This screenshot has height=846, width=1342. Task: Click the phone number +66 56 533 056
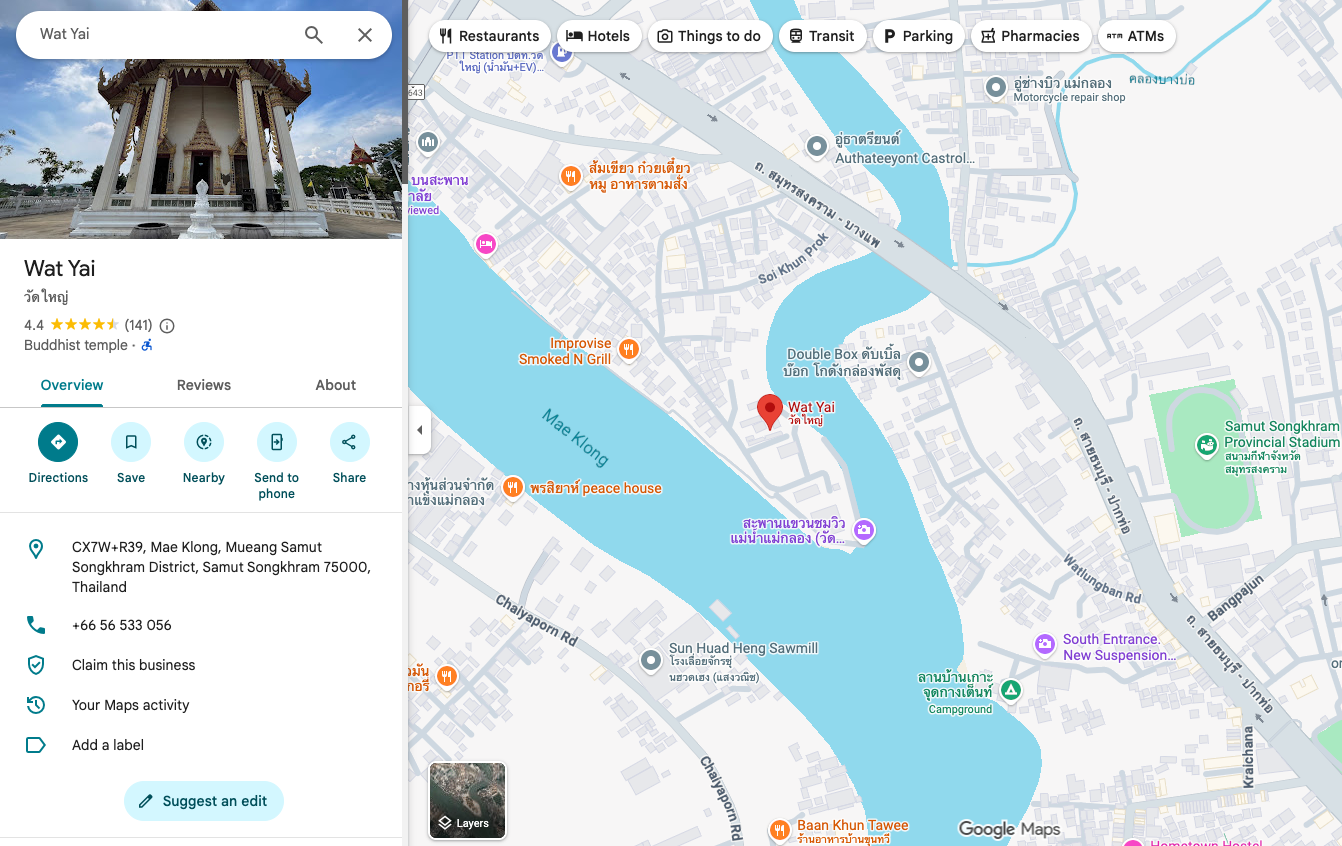click(x=122, y=625)
